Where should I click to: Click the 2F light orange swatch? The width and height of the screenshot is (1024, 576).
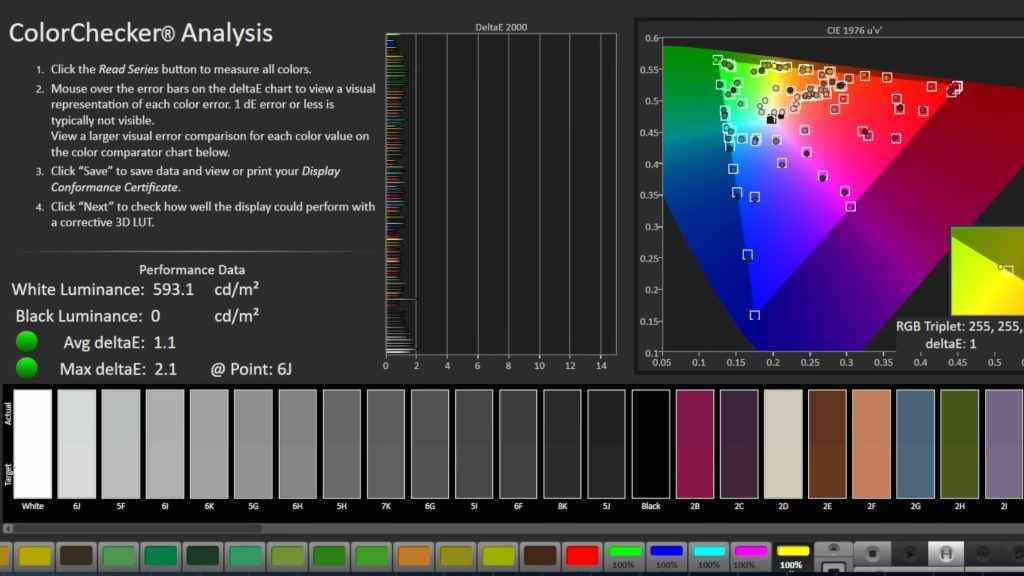871,444
